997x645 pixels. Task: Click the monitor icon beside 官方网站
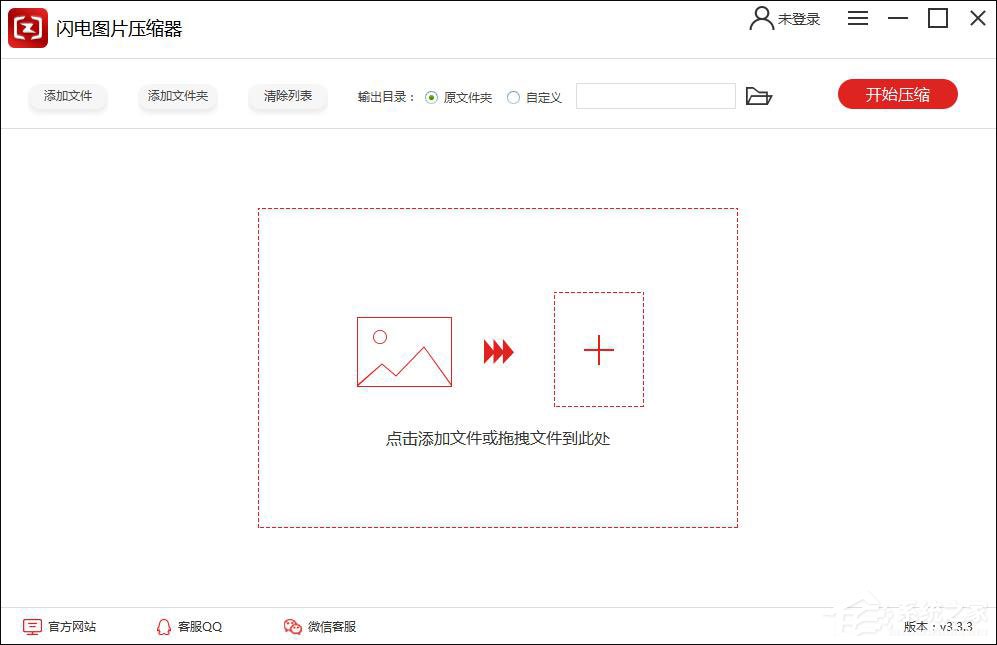coord(33,626)
